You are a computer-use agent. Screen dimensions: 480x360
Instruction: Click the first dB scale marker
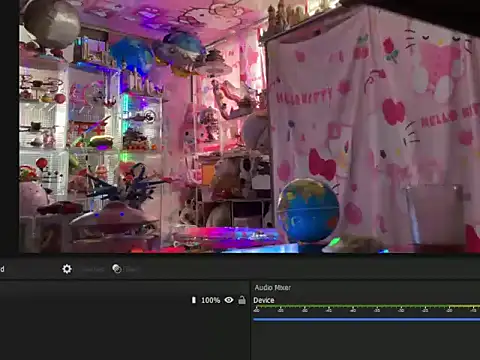pos(256,310)
